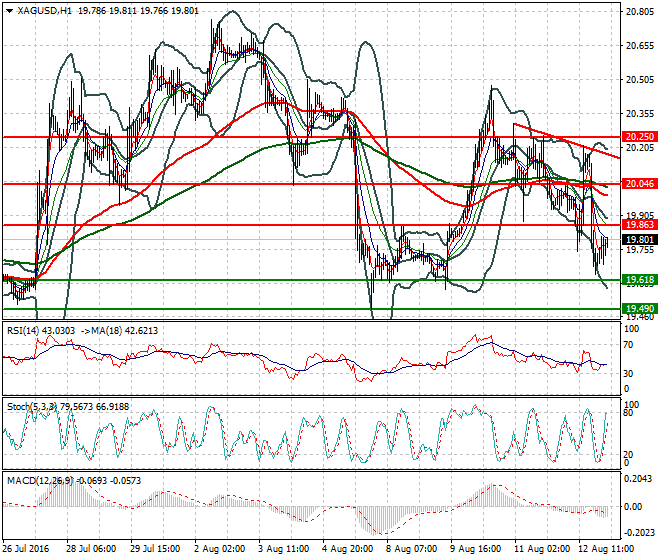Click the 26 Jul 2016 date label
Screen dimensions: 660x560
tap(24, 548)
